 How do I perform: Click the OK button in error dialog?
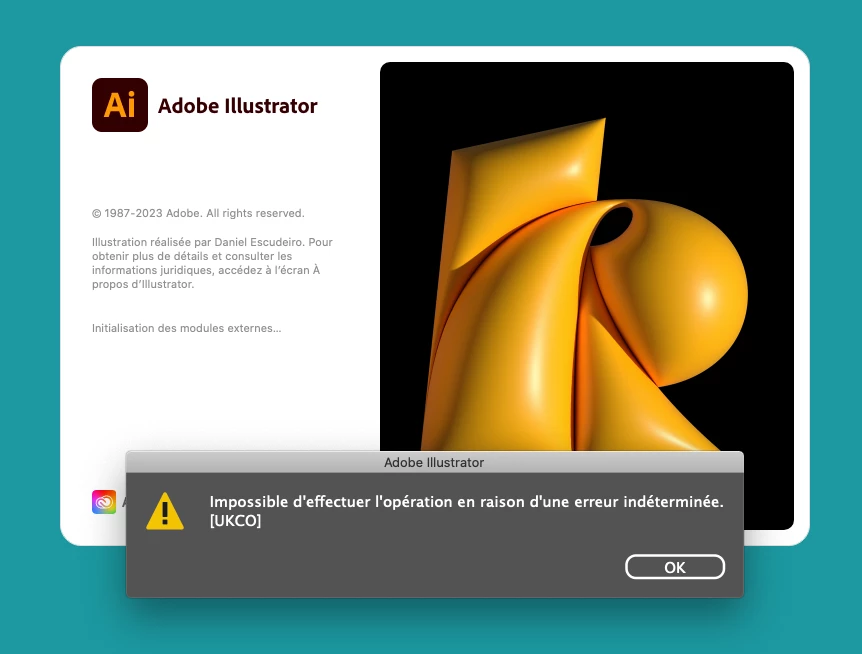click(675, 567)
